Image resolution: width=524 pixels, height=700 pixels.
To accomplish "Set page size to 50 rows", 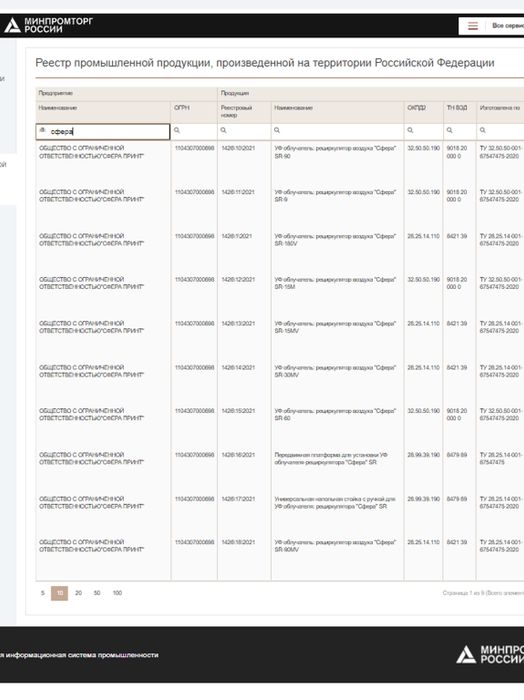I will [x=97, y=593].
